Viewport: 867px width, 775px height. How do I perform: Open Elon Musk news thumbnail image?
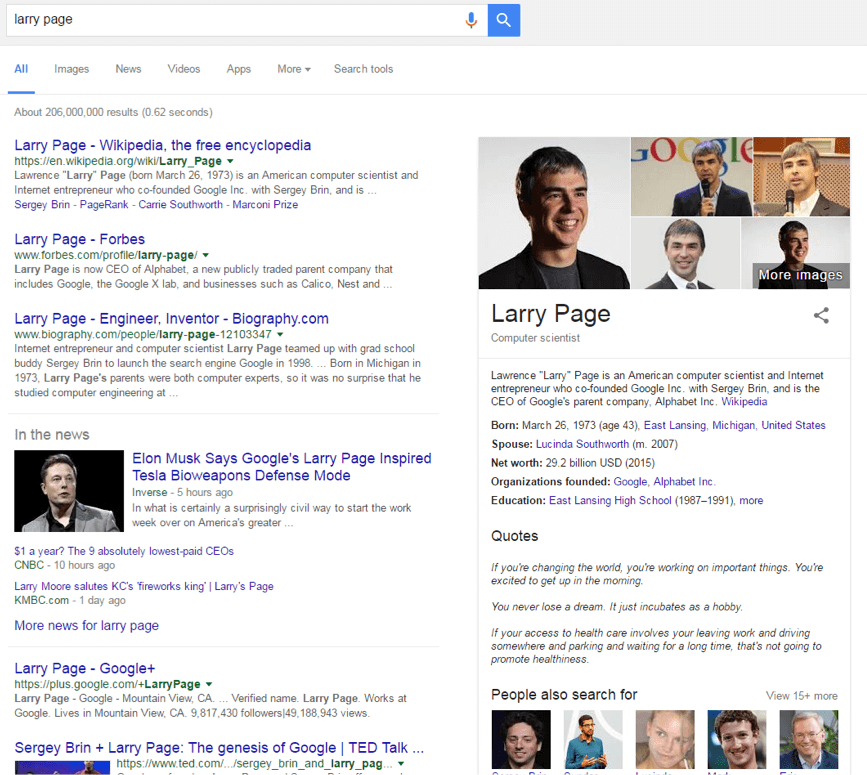point(69,491)
